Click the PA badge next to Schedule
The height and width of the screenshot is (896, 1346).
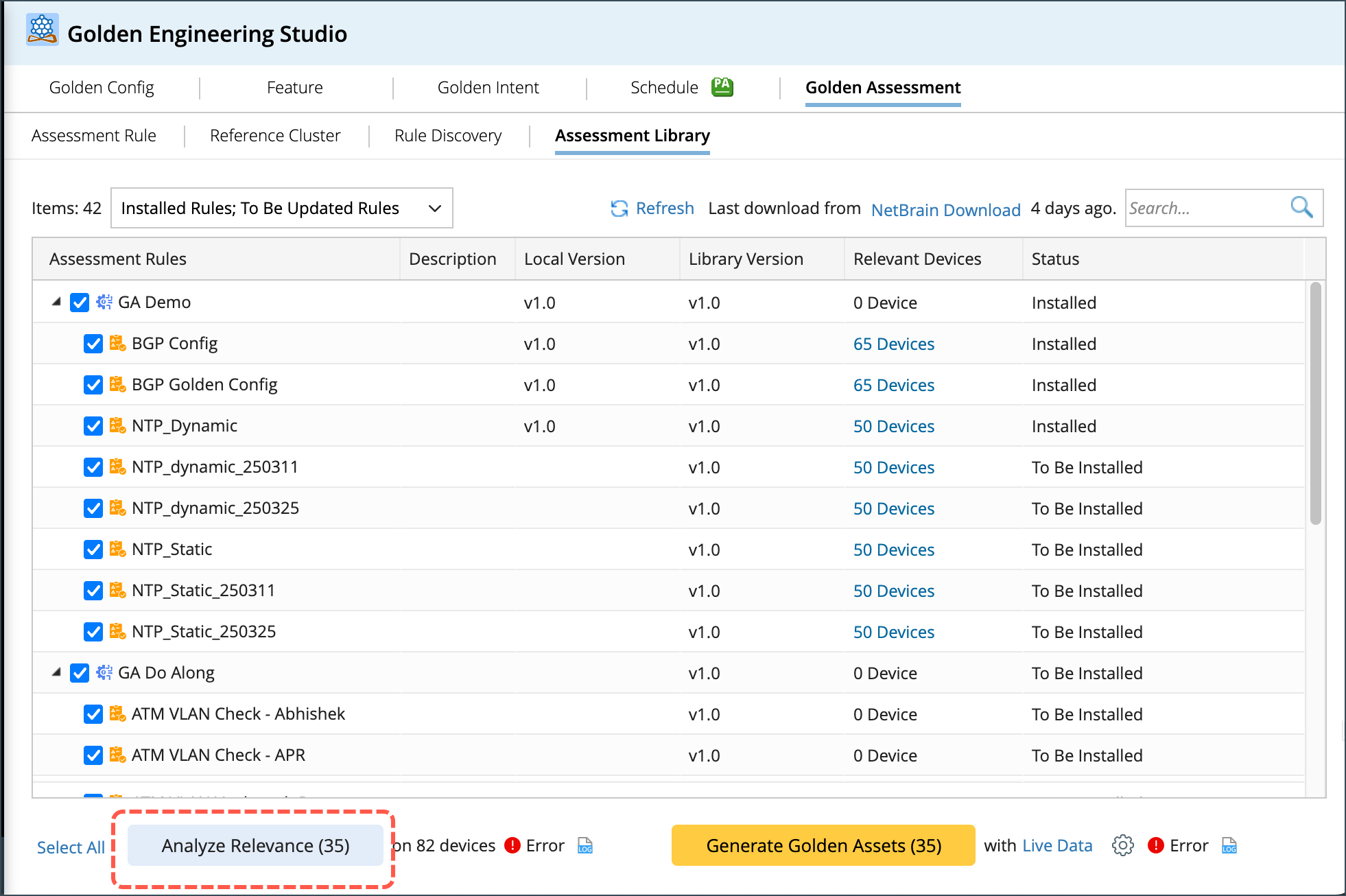722,86
